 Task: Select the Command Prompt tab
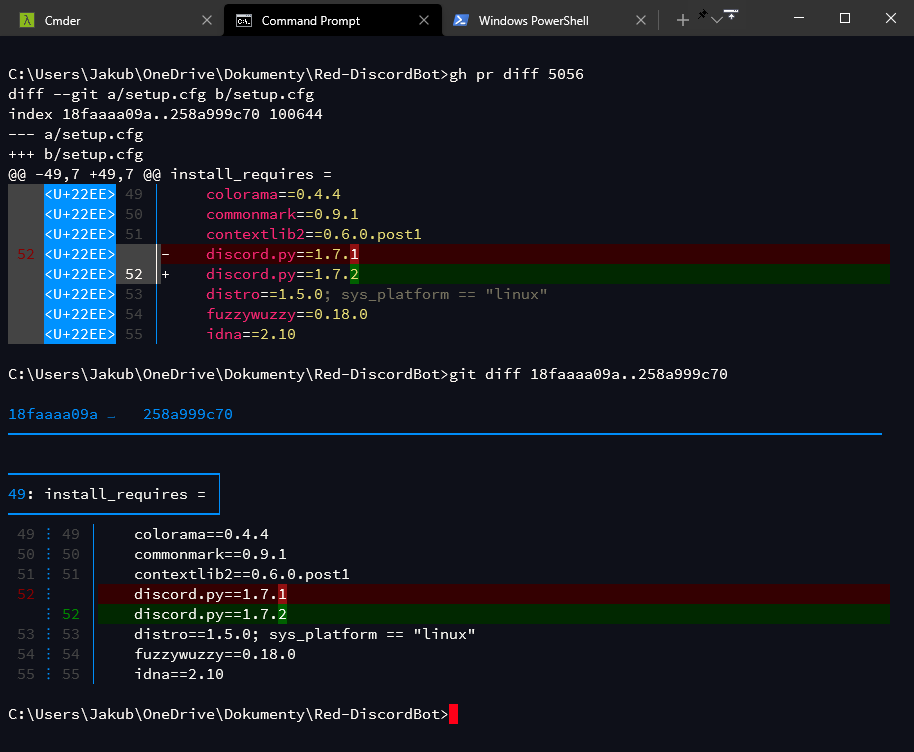tap(320, 19)
